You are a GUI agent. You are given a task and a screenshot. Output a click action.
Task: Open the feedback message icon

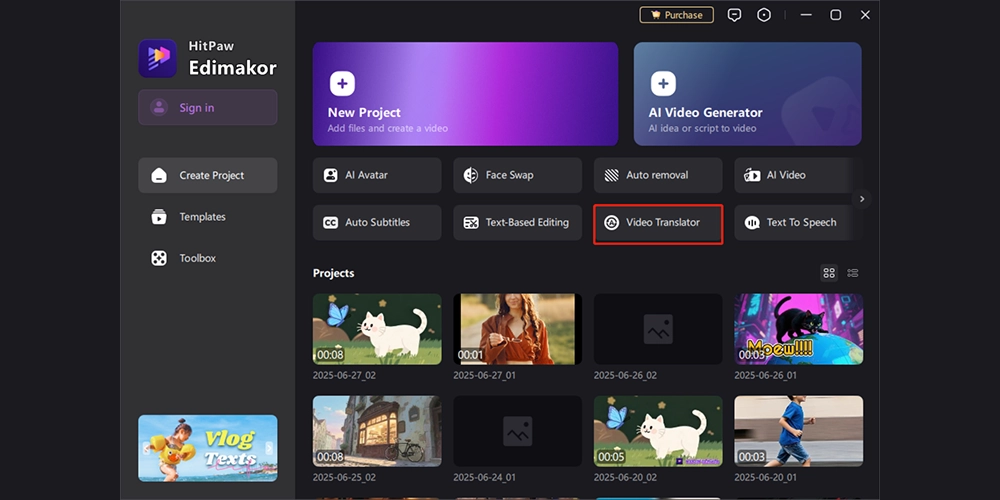tap(735, 15)
